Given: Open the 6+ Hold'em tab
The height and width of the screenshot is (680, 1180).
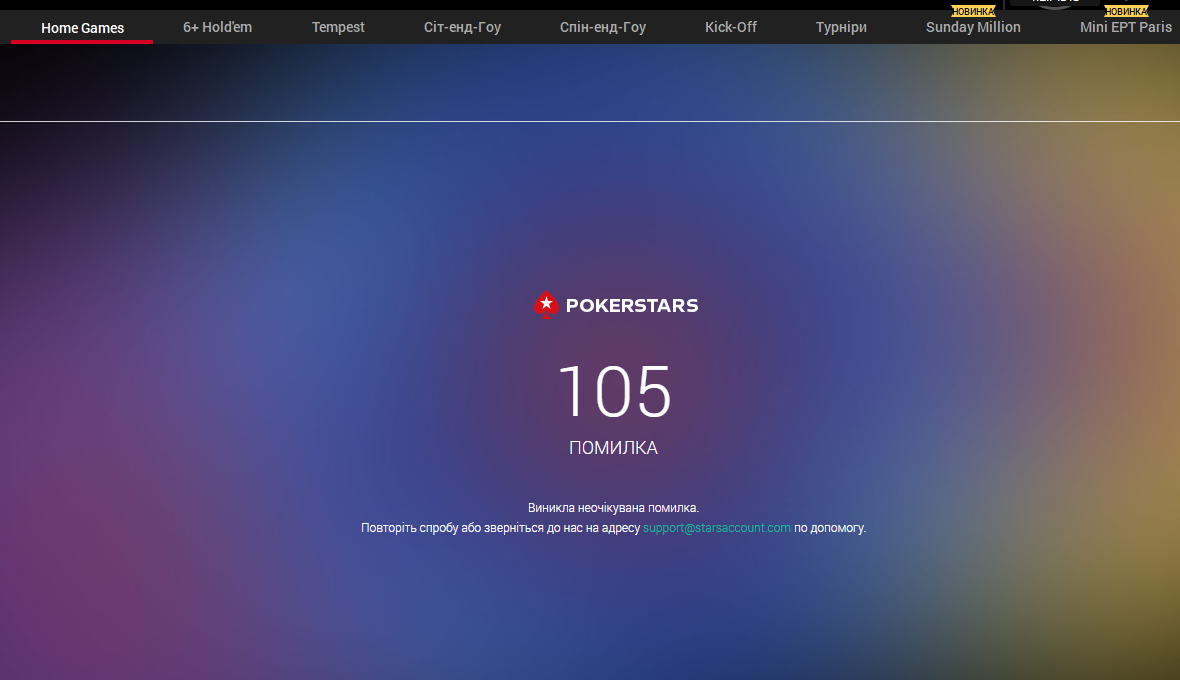Looking at the screenshot, I should [217, 27].
